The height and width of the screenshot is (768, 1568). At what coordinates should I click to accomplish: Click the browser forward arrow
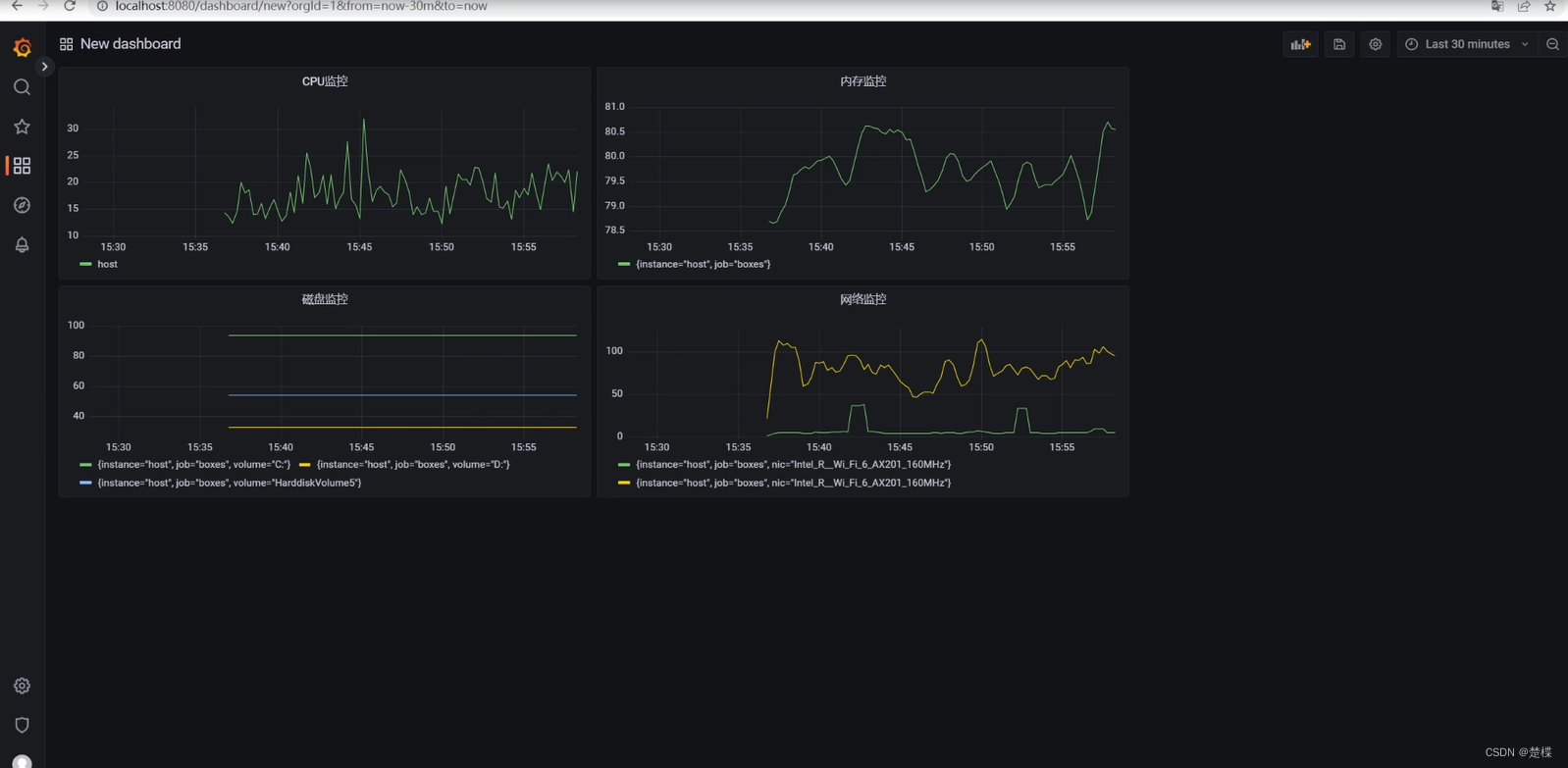(x=43, y=6)
